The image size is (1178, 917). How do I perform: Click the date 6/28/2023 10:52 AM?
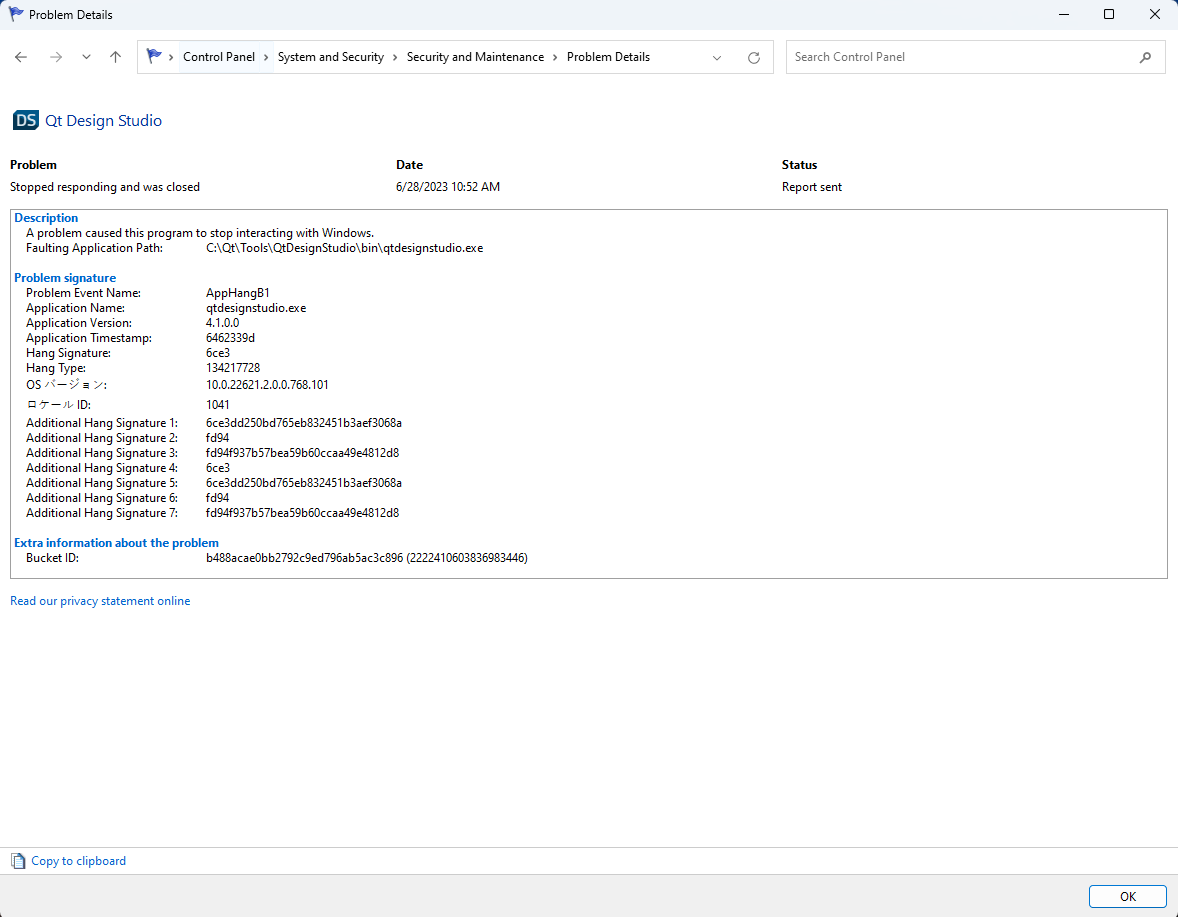click(448, 187)
